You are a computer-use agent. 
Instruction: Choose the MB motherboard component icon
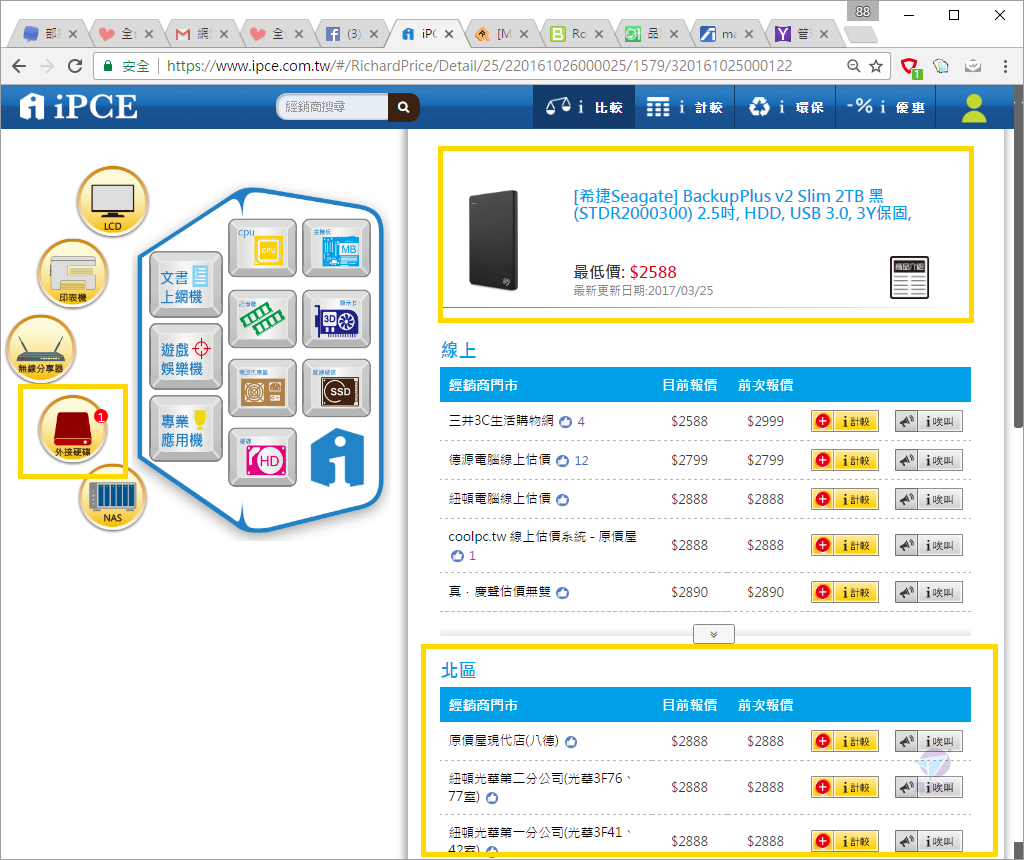[x=336, y=247]
